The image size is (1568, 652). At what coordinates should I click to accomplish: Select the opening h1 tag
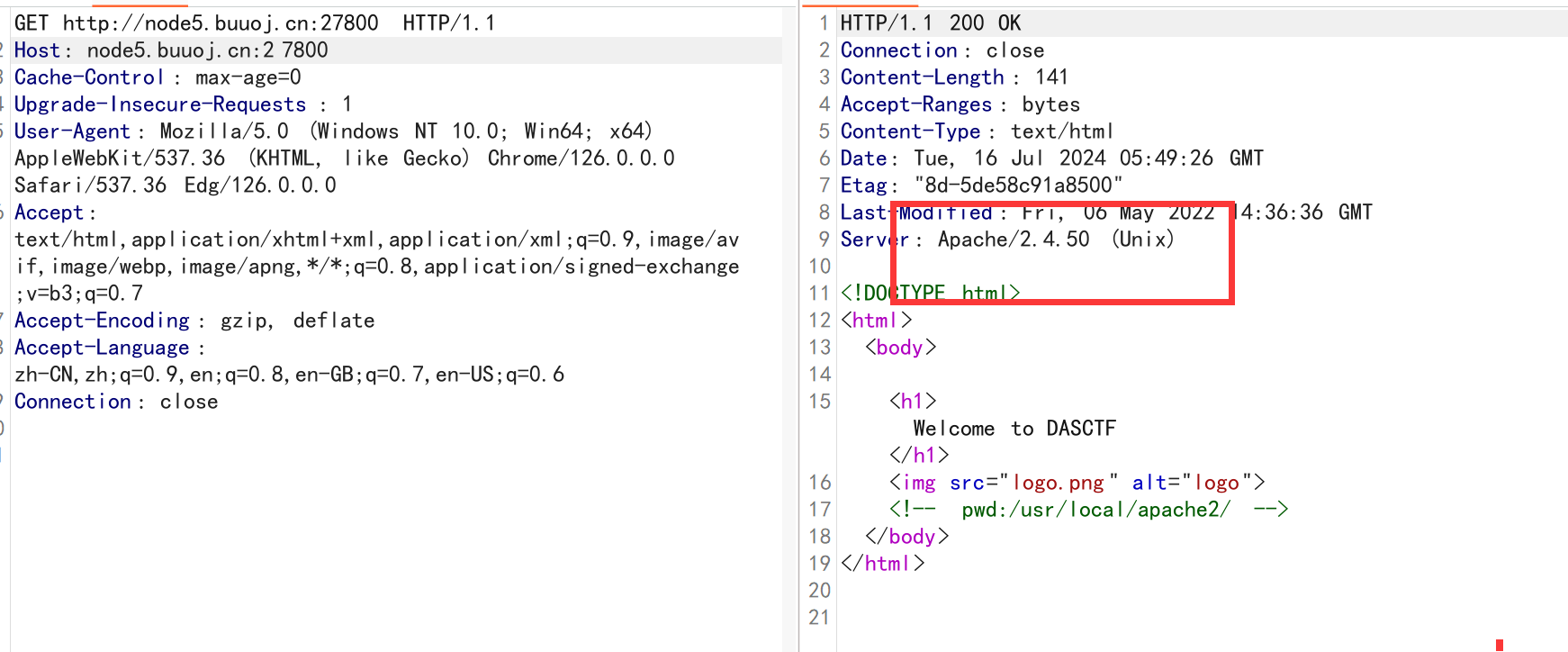914,402
